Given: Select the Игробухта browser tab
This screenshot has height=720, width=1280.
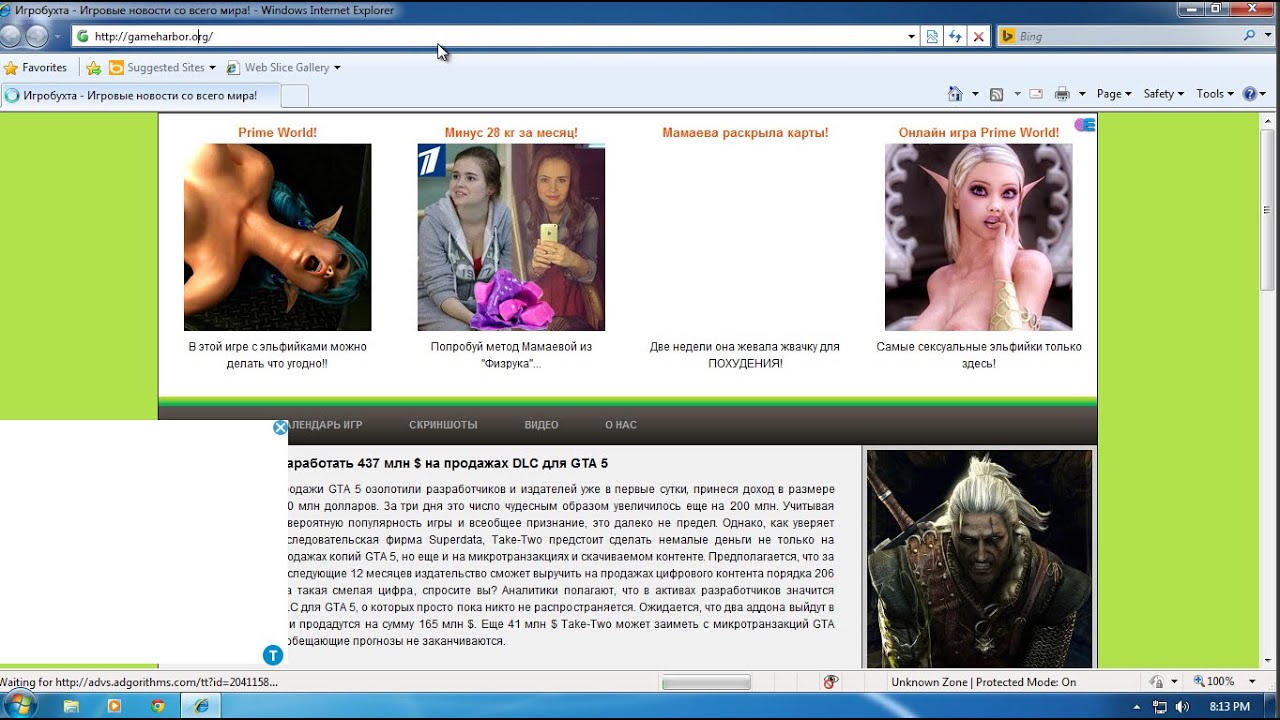Looking at the screenshot, I should tap(140, 95).
